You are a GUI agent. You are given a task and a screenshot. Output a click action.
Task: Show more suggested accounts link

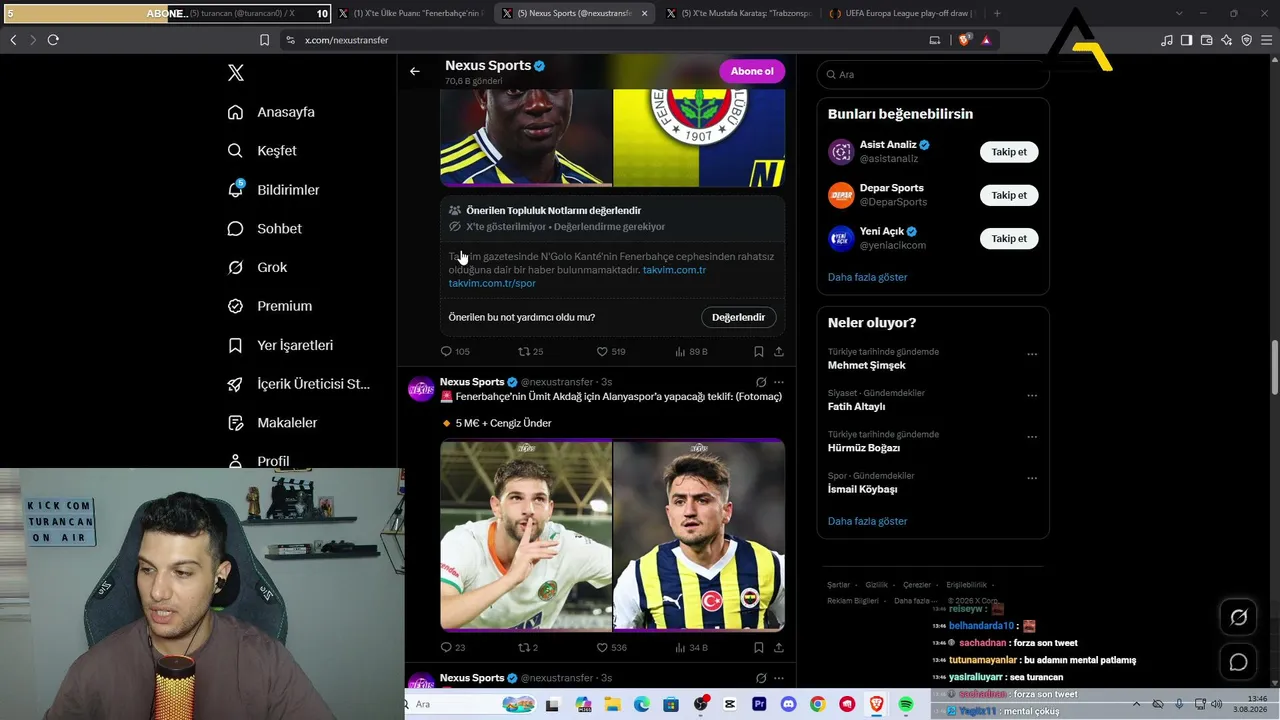click(x=867, y=277)
